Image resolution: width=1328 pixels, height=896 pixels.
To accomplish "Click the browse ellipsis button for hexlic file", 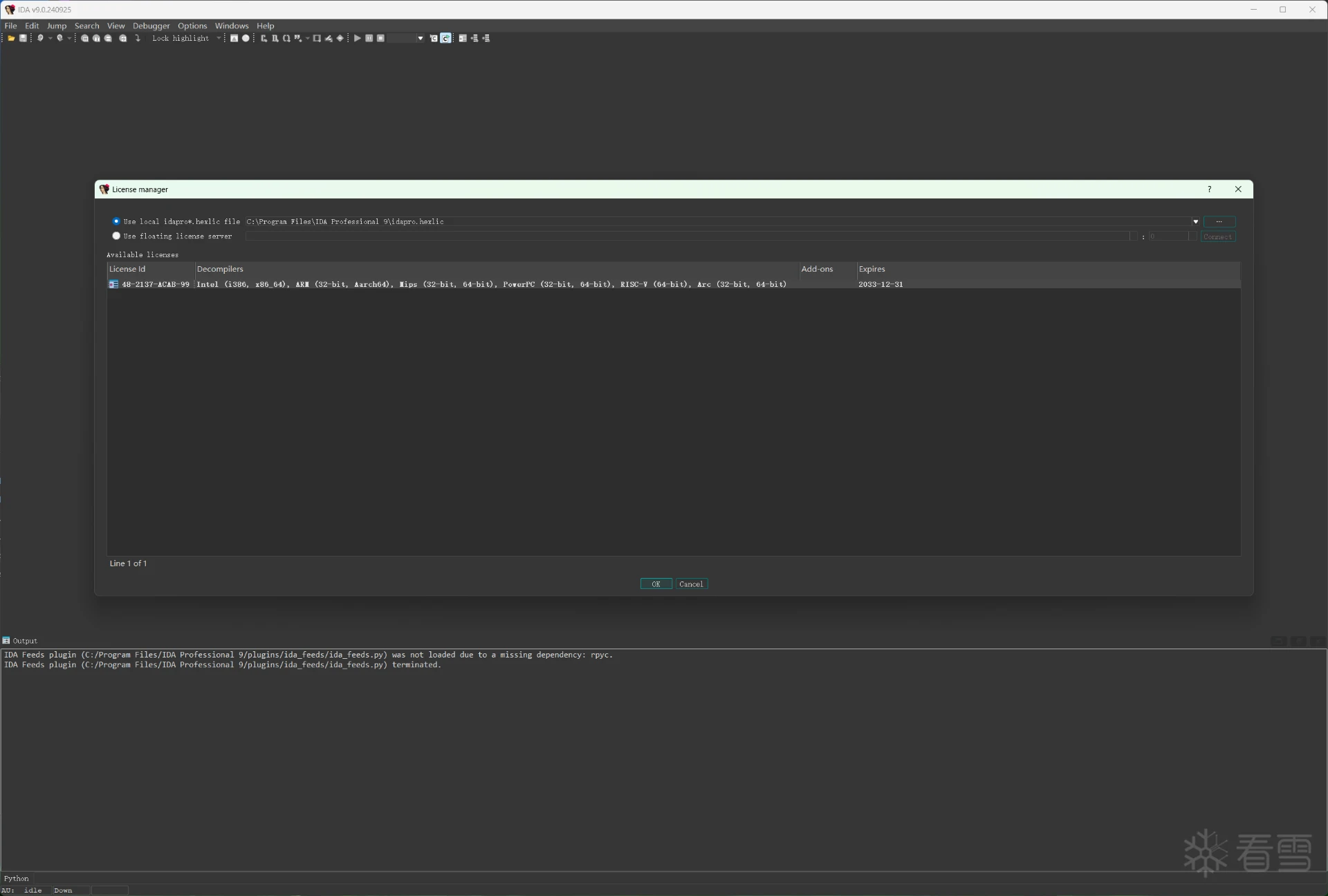I will pyautogui.click(x=1219, y=222).
